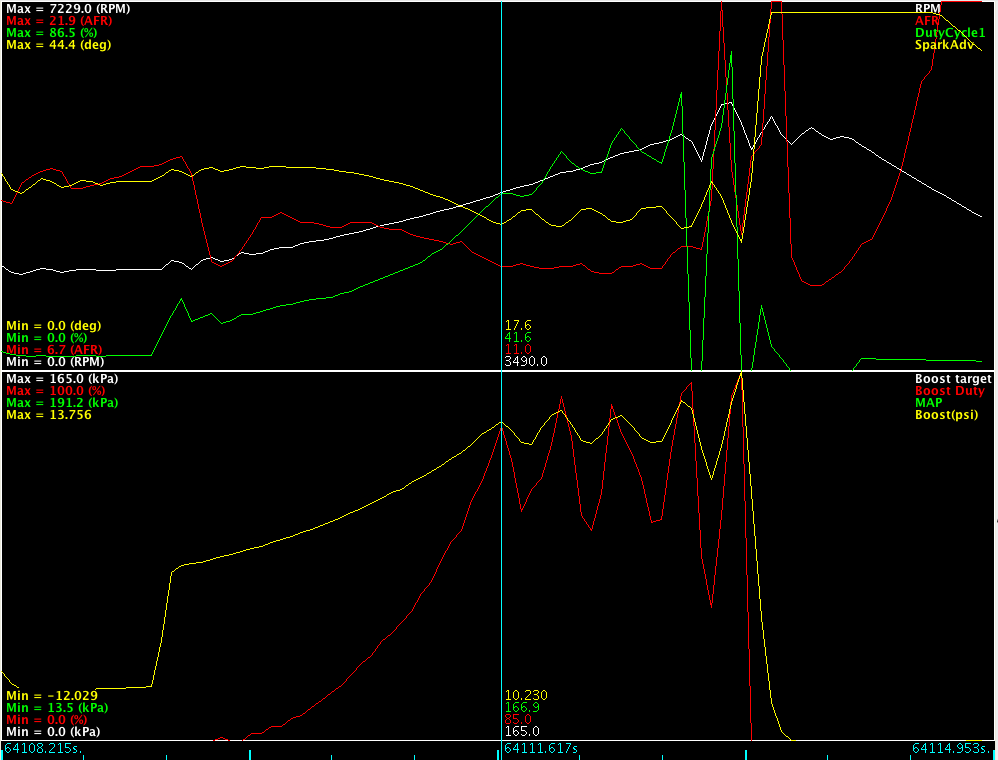Select the MAP legend entry

(x=928, y=403)
